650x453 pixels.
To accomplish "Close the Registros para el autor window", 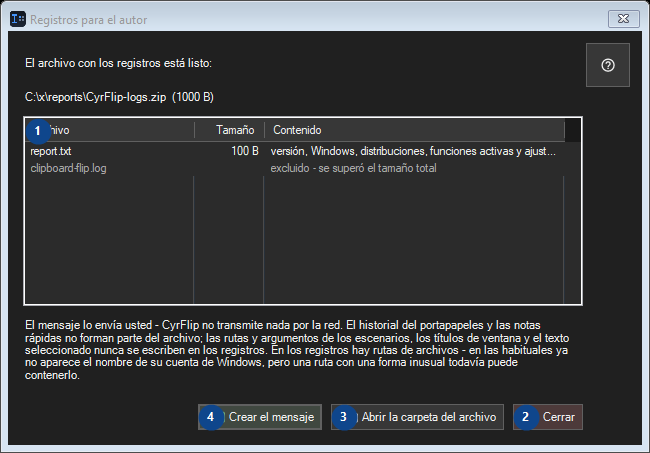I will click(x=623, y=19).
